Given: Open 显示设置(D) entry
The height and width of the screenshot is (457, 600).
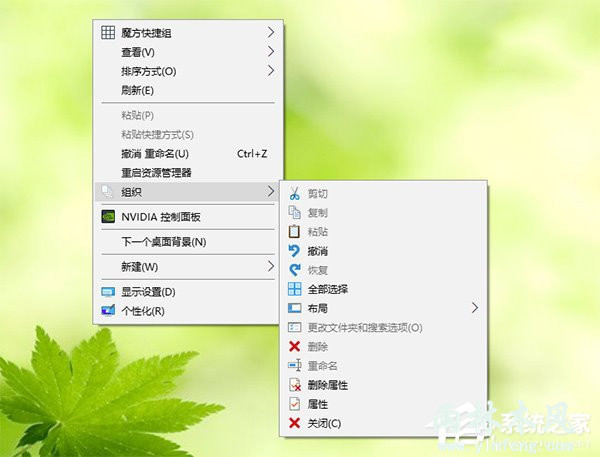Looking at the screenshot, I should [188, 292].
